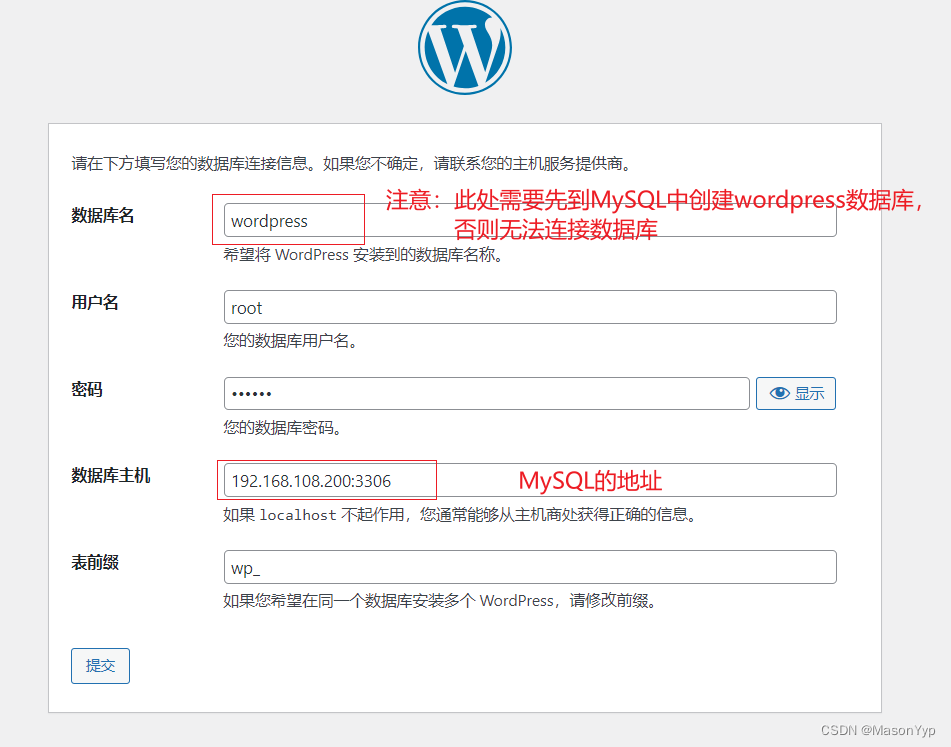
Task: Click the 数据库主机 label
Action: tap(110, 475)
